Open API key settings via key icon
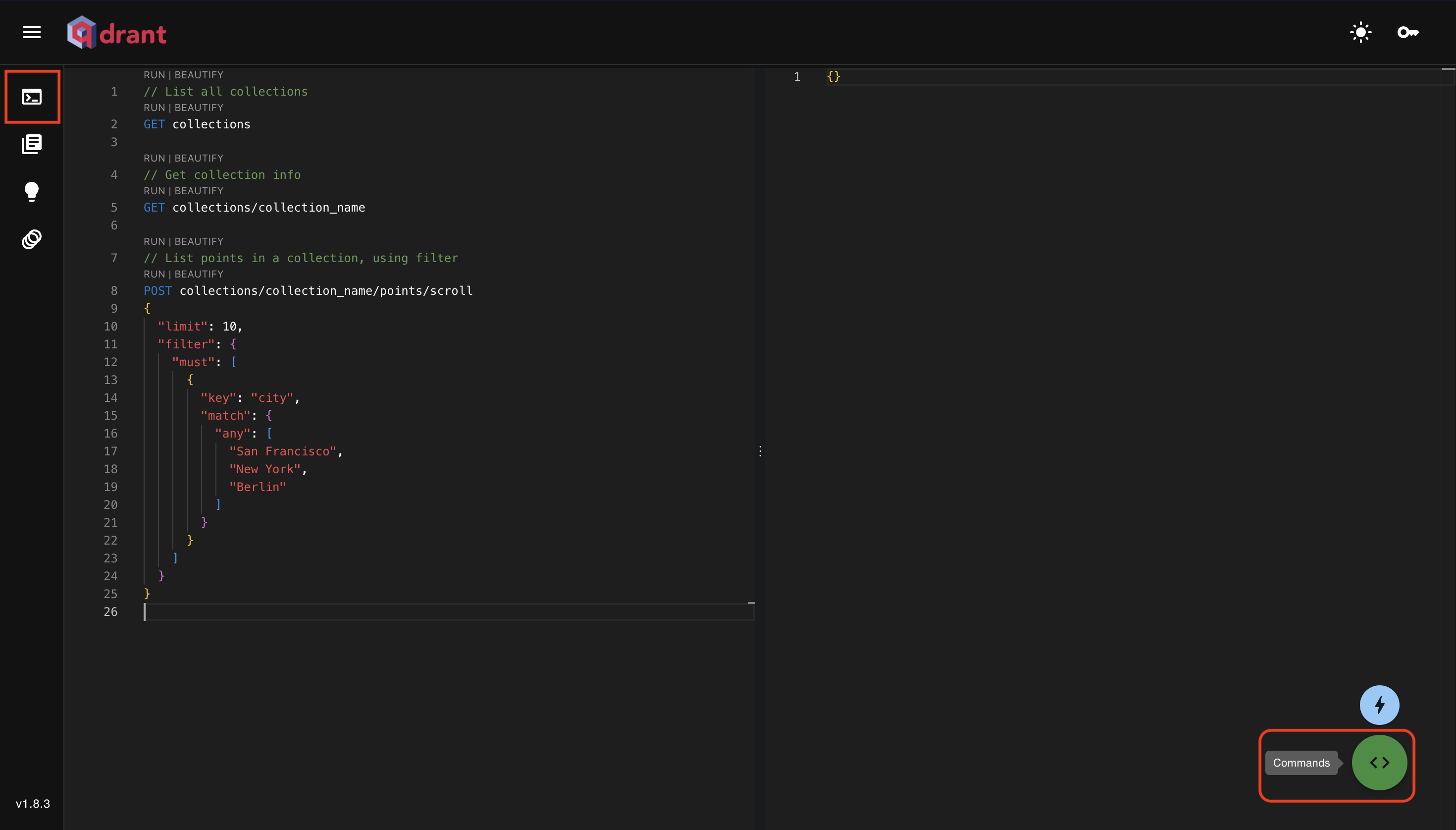 (1407, 33)
